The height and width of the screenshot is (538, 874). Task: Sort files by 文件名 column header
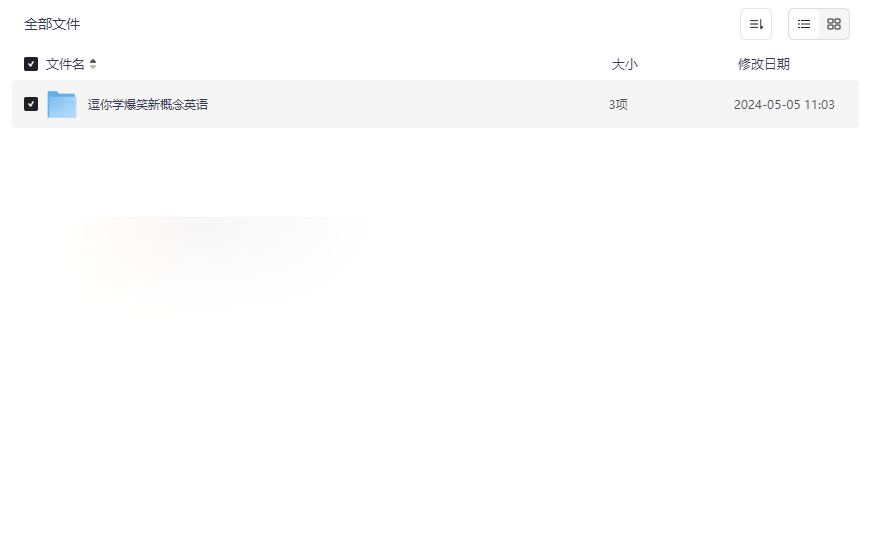point(65,64)
